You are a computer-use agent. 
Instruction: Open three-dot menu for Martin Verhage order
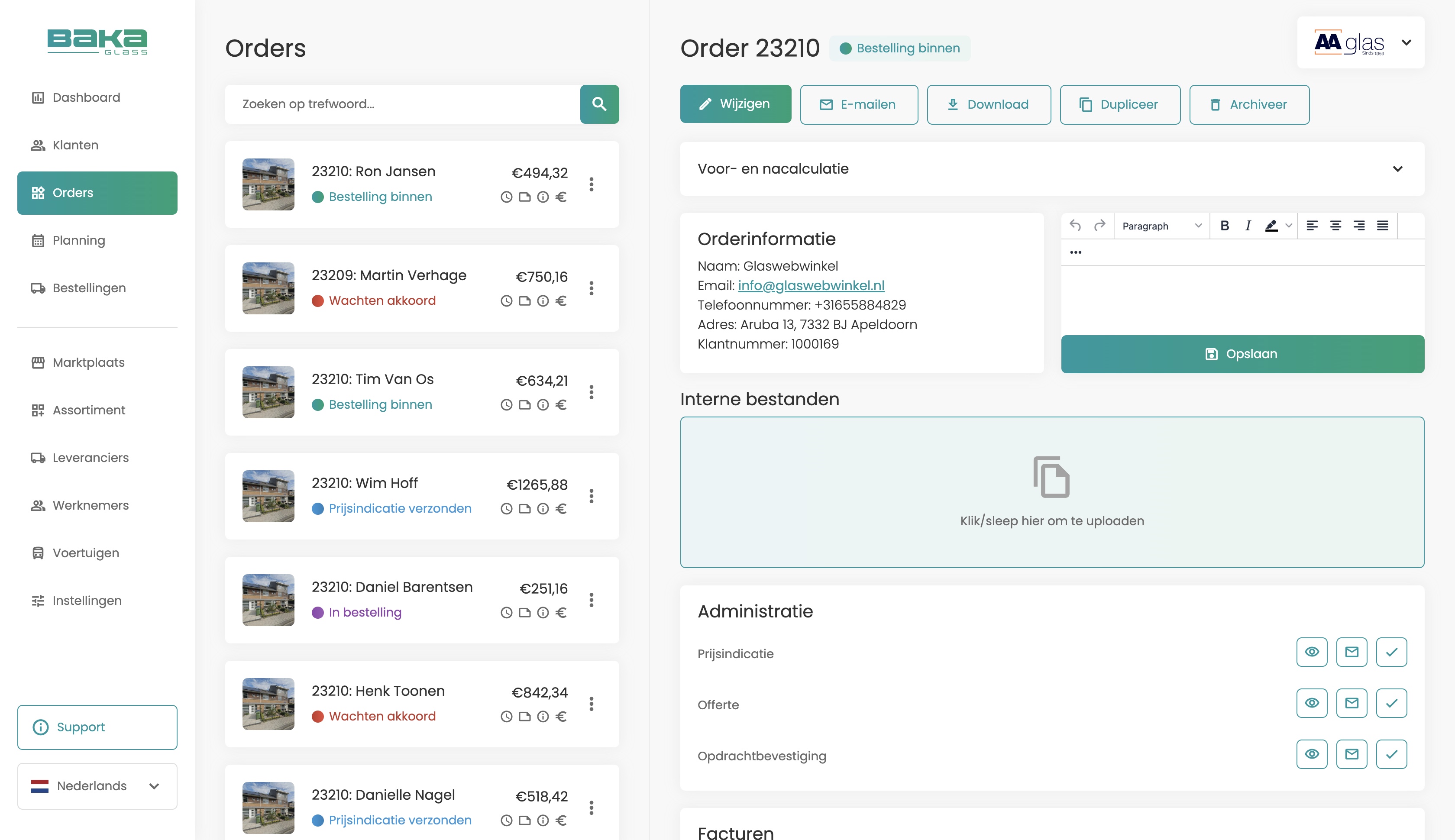click(x=591, y=288)
